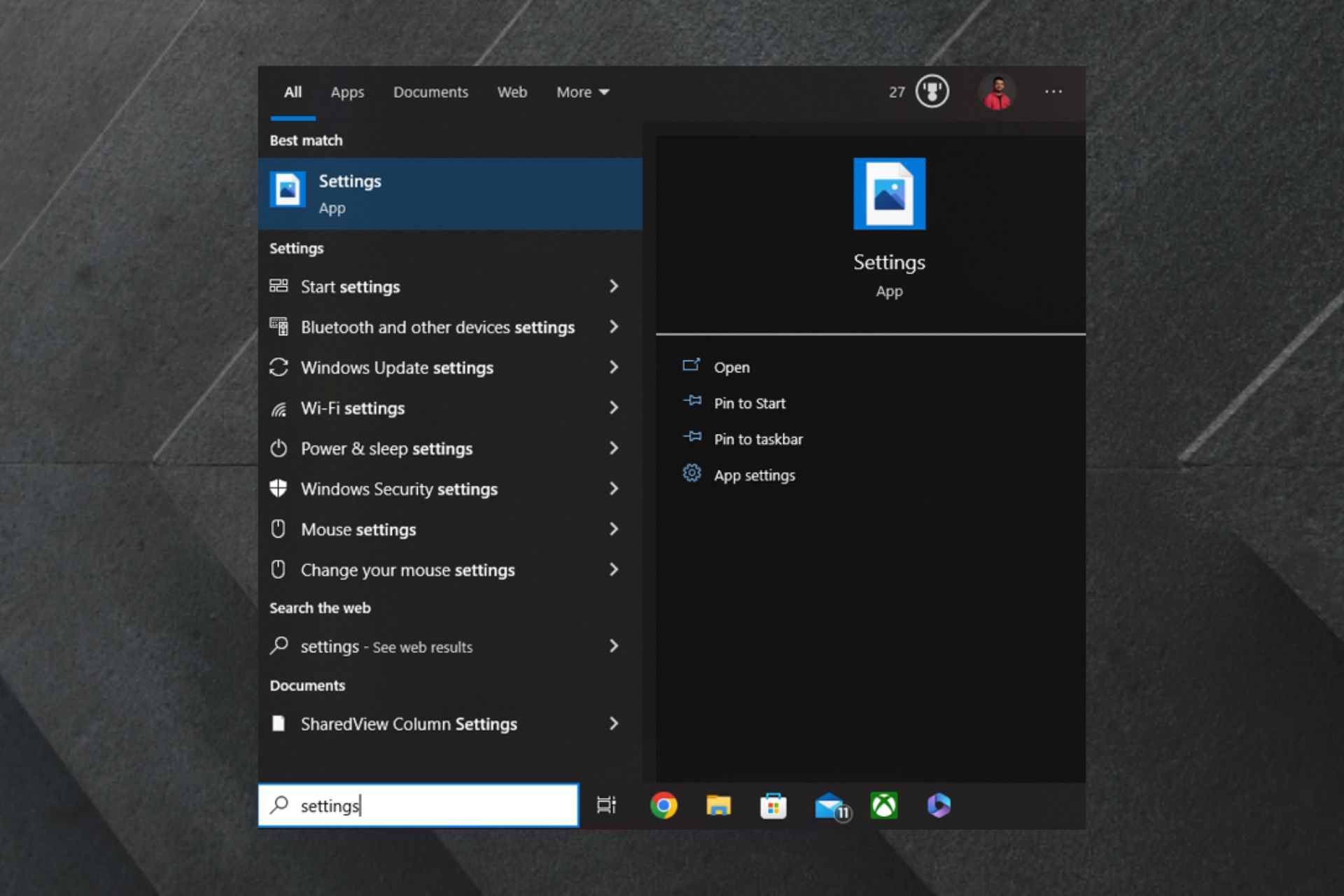
Task: Click the Wi-Fi settings icon
Action: coord(279,407)
